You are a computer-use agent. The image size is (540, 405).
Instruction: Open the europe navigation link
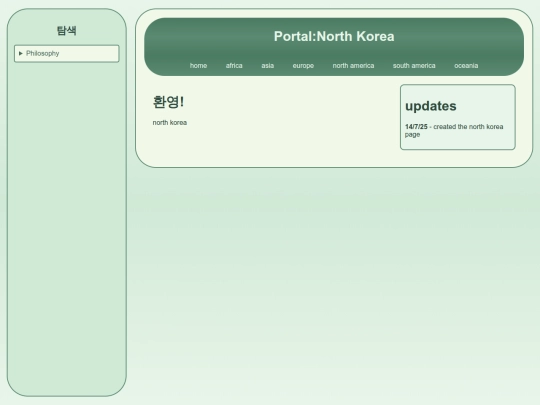[x=303, y=65]
